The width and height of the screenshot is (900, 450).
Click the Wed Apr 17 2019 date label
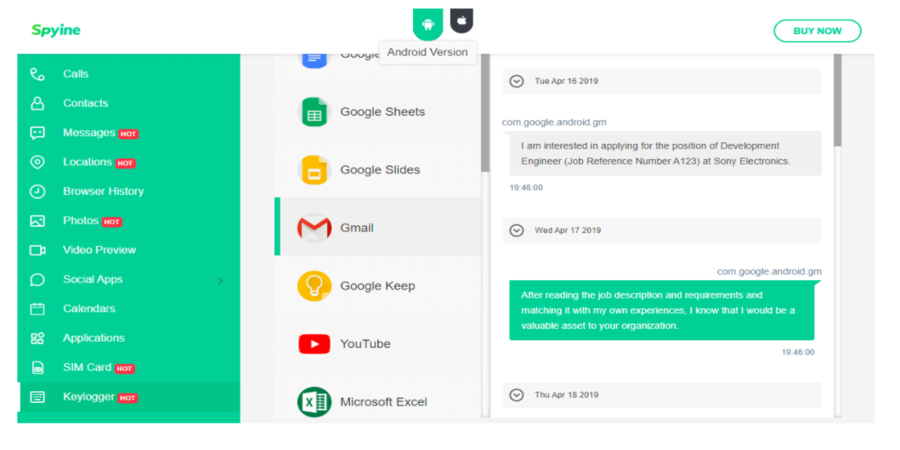[x=568, y=230]
